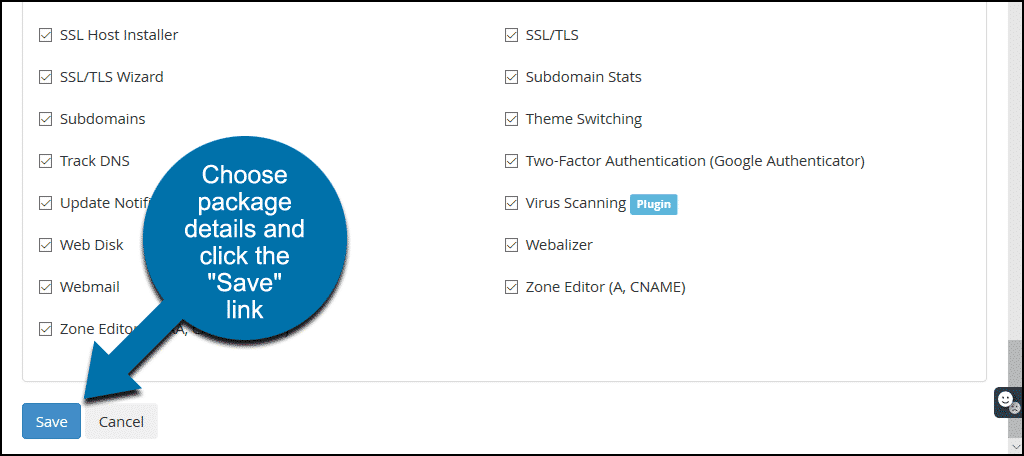Click the Save button
The image size is (1024, 456).
52,421
